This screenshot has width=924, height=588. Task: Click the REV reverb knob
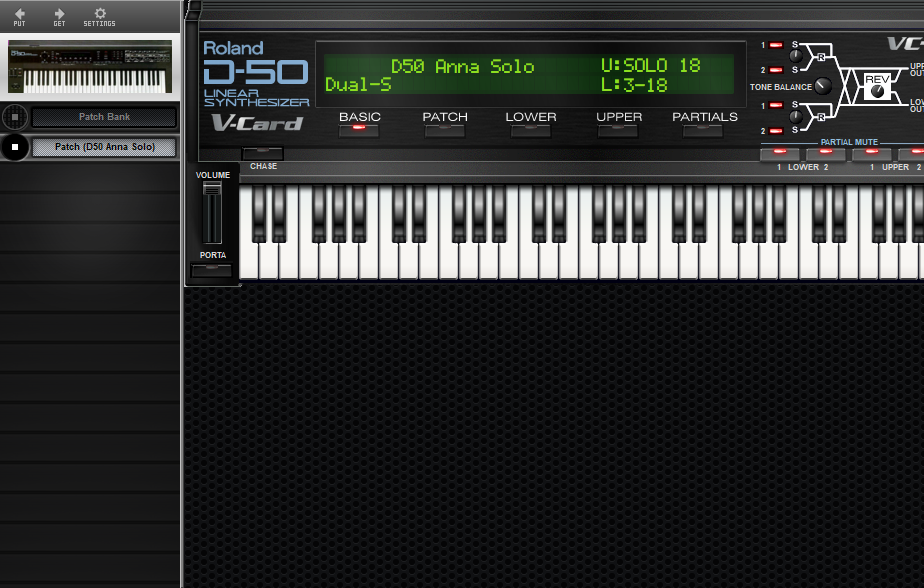[x=877, y=91]
